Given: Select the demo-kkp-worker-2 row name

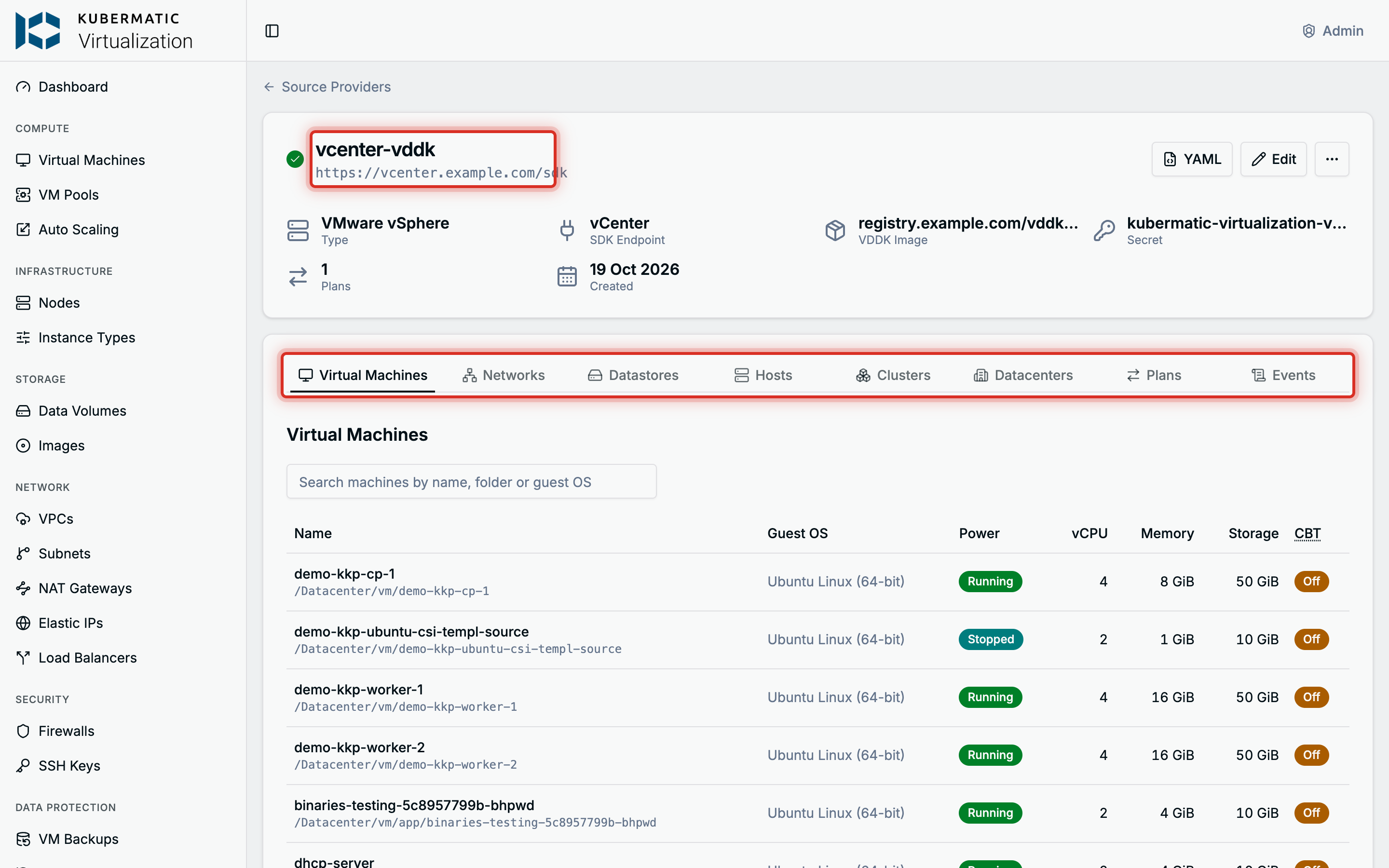Looking at the screenshot, I should click(x=359, y=747).
